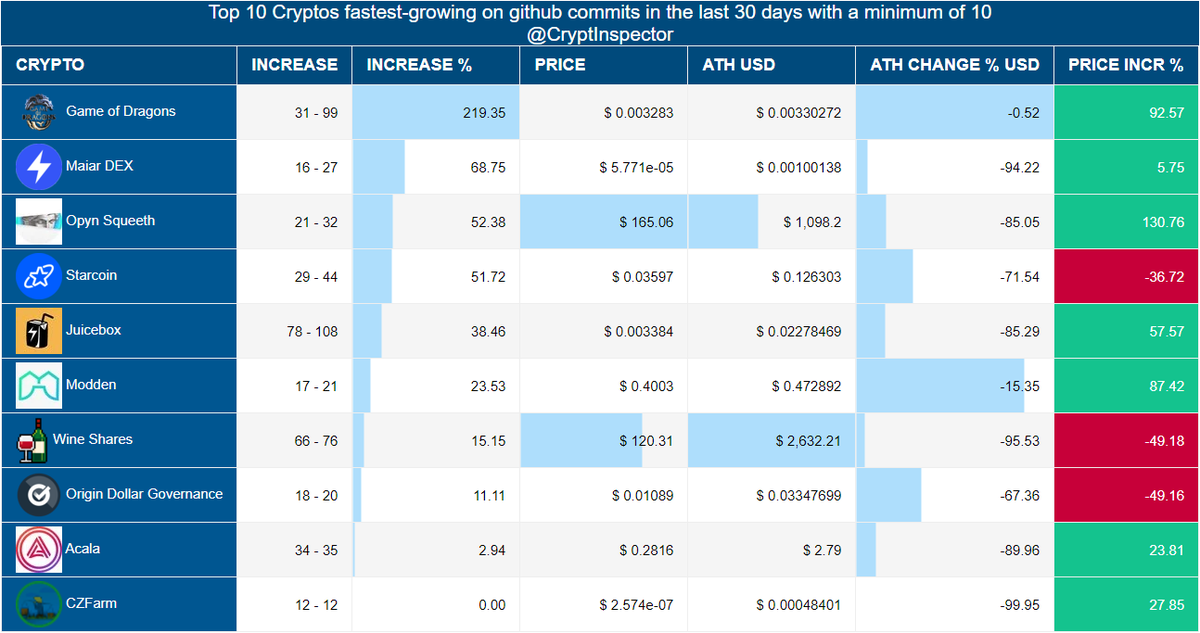Select the '78 - 108' increase cell
The height and width of the screenshot is (633, 1200).
[294, 331]
